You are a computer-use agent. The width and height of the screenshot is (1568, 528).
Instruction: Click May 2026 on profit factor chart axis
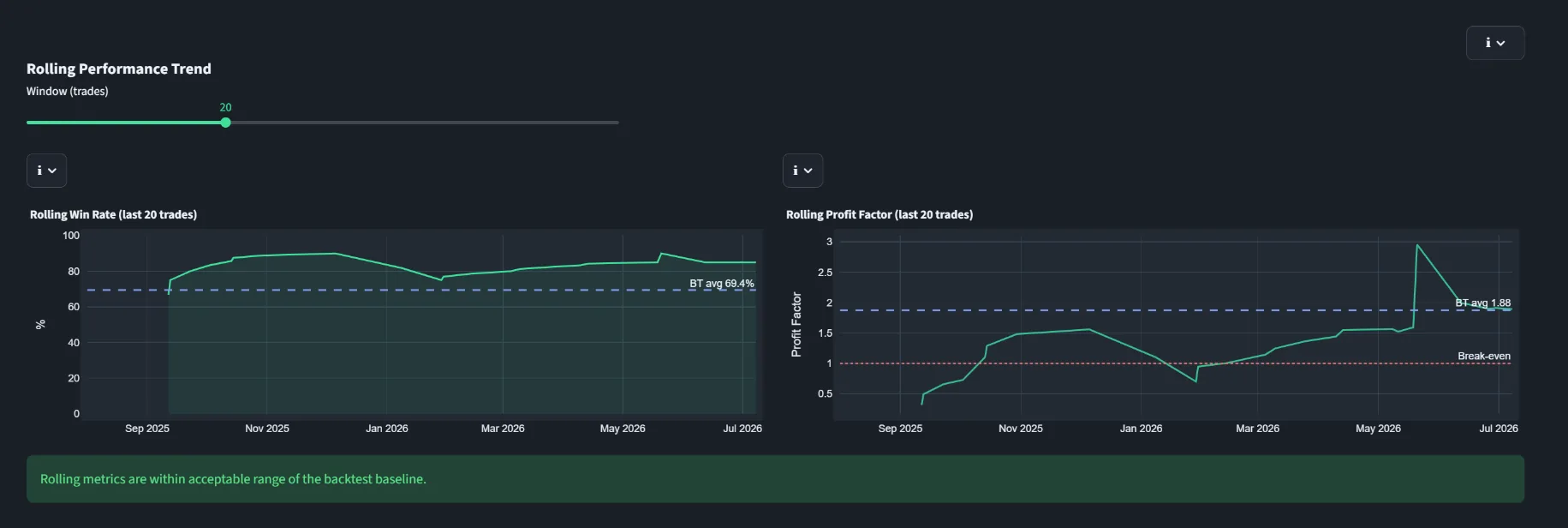click(x=1378, y=429)
